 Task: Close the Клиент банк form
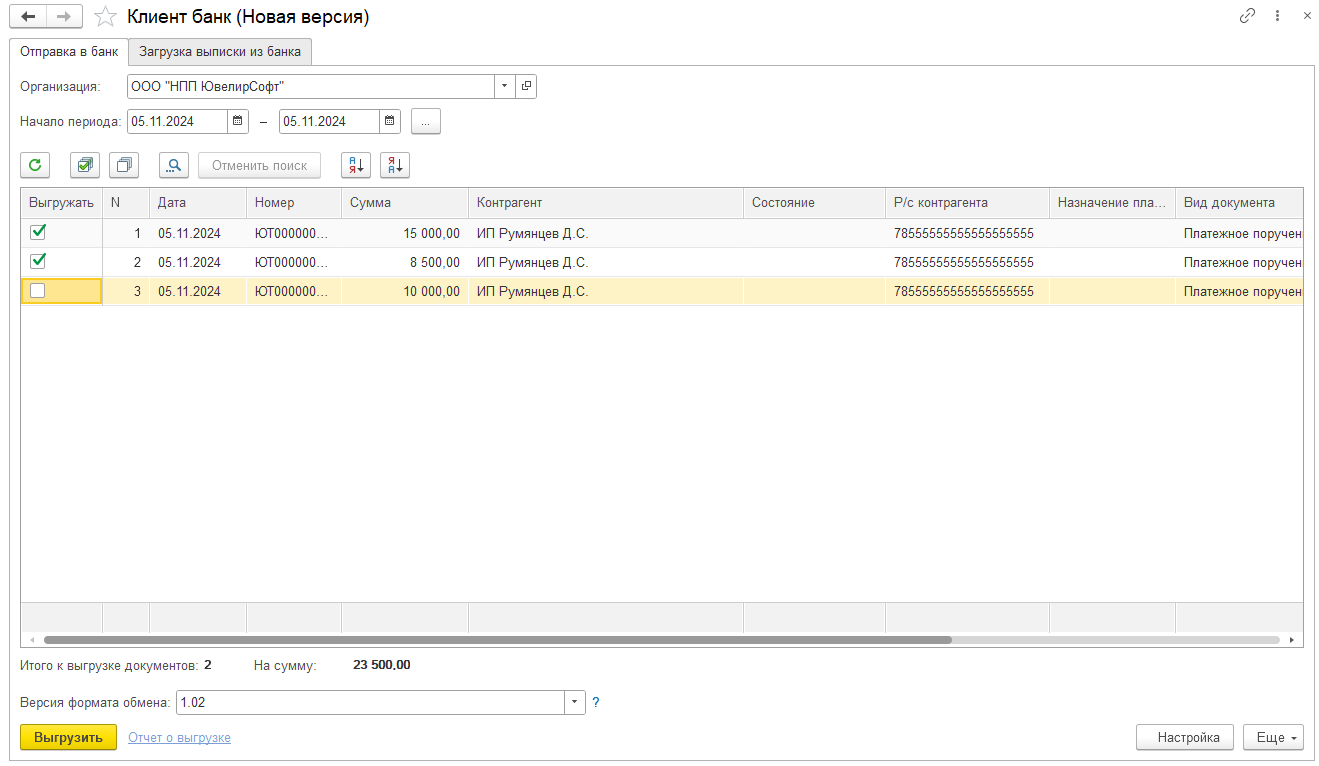pos(1306,16)
